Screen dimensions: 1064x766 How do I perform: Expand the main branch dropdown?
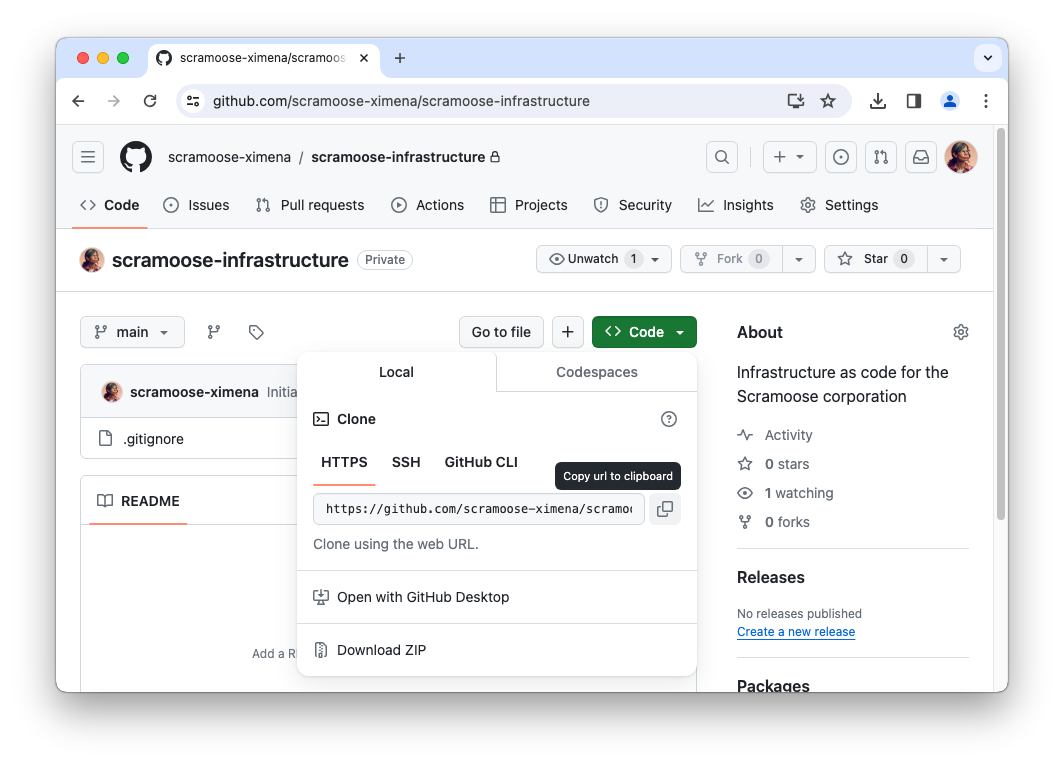132,332
